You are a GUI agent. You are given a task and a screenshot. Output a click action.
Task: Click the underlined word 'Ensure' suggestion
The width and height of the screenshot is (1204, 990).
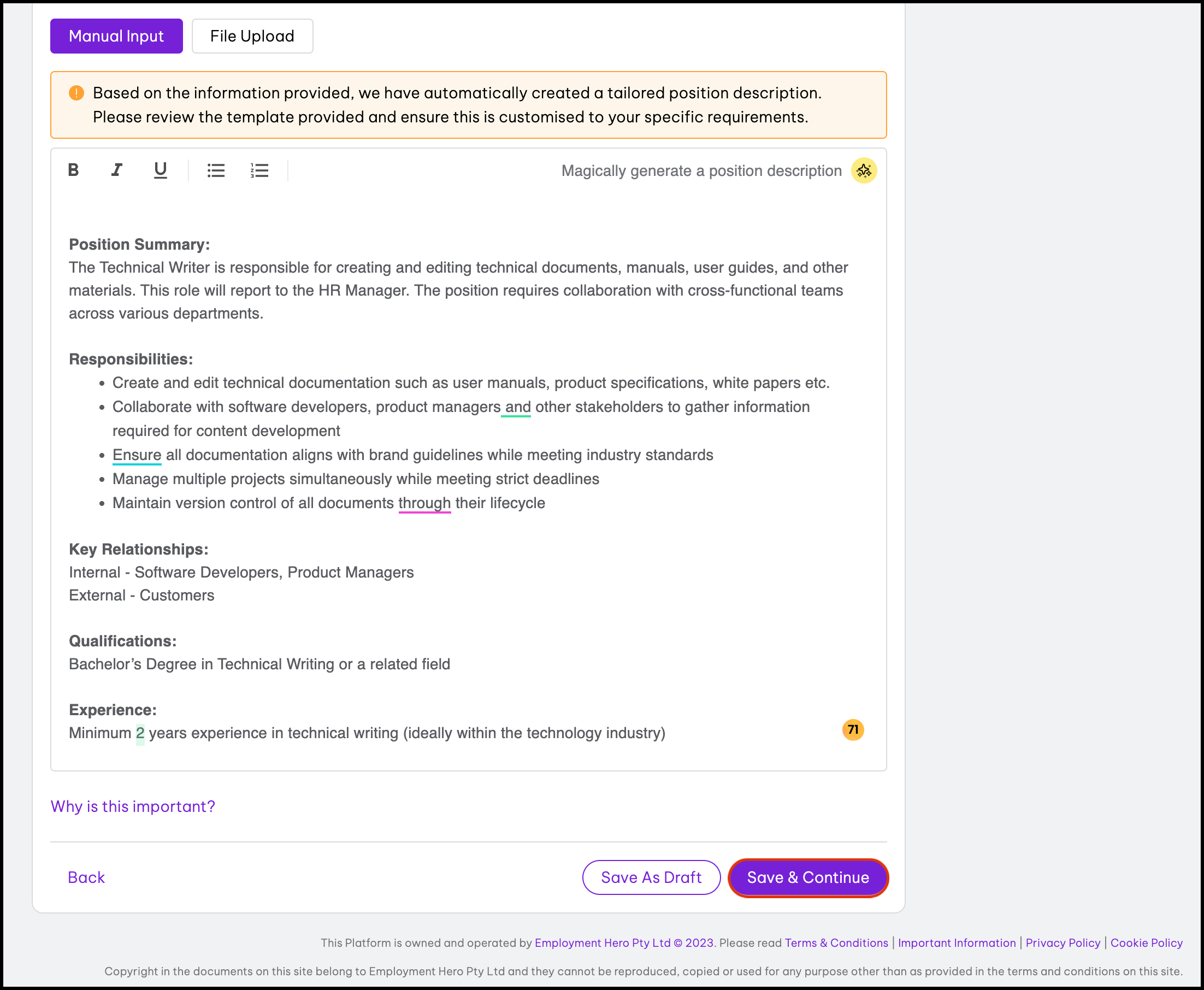(137, 455)
